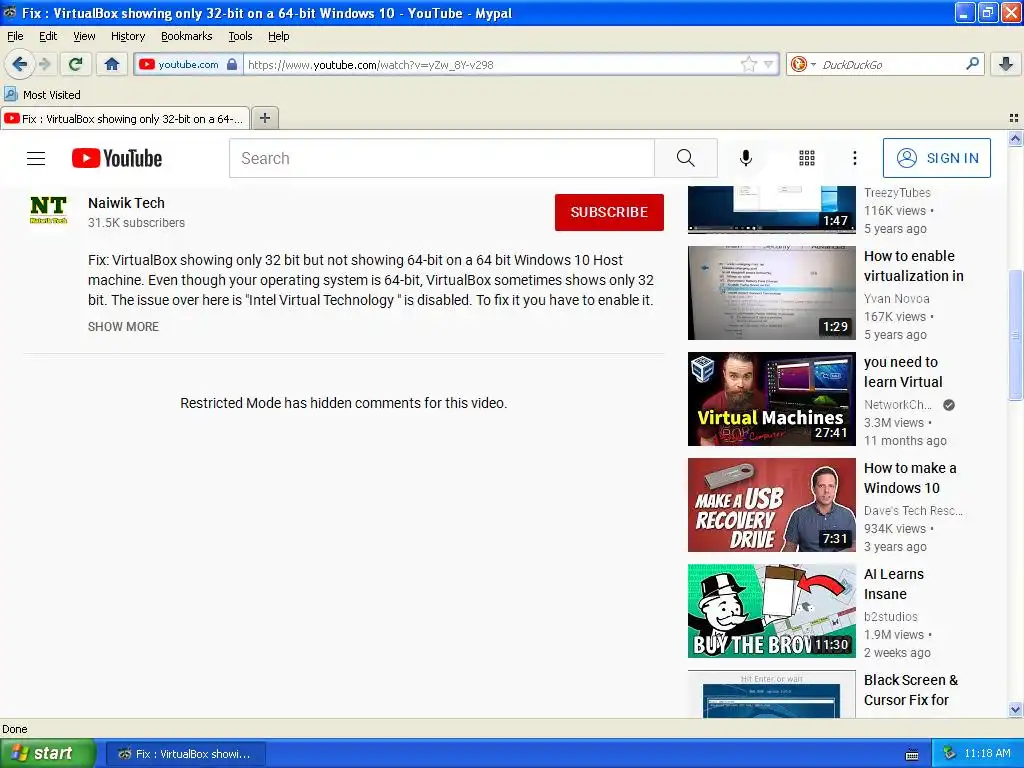Image resolution: width=1024 pixels, height=768 pixels.
Task: Go back with the browser back arrow
Action: tap(19, 64)
